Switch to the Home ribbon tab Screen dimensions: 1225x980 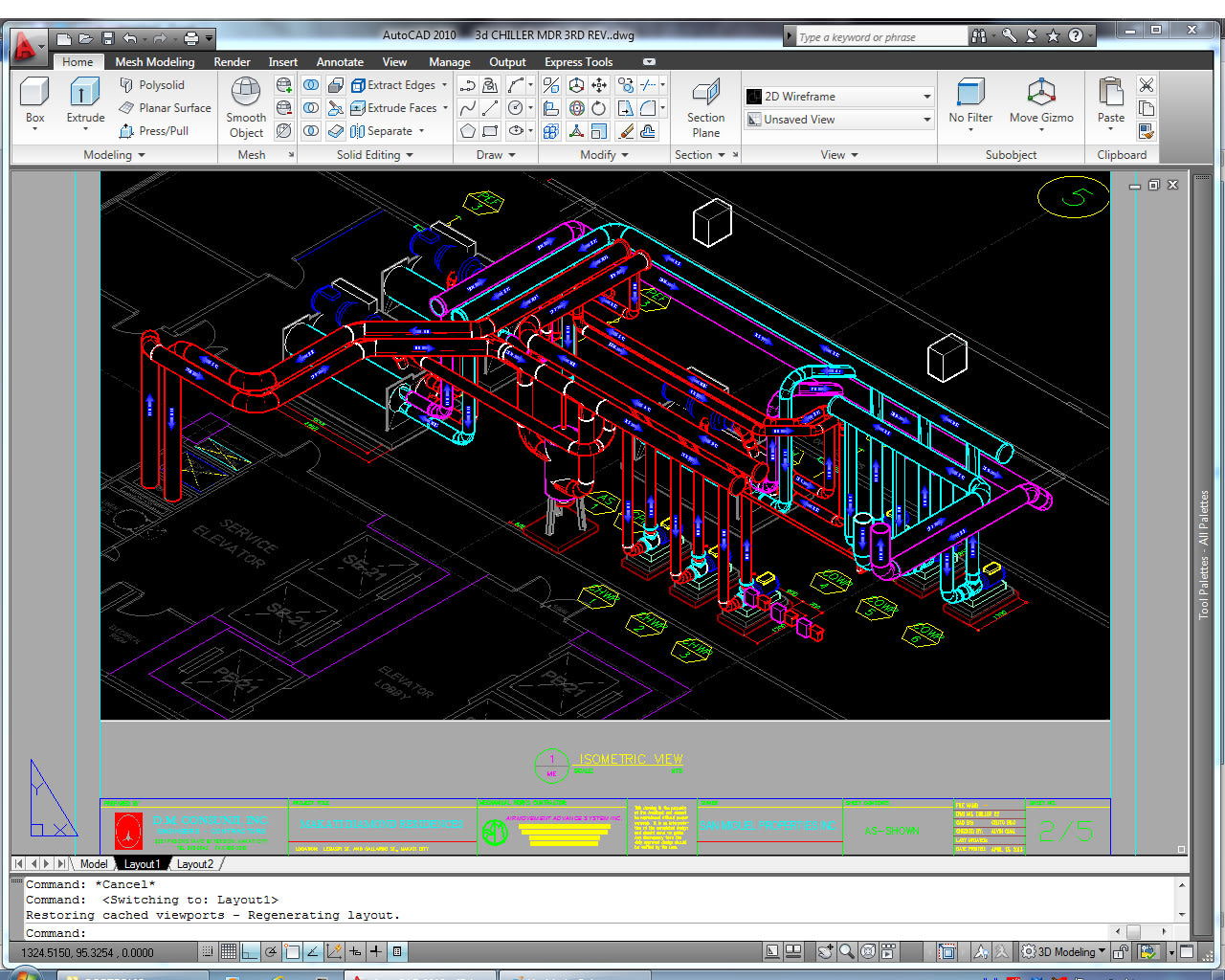pyautogui.click(x=78, y=62)
